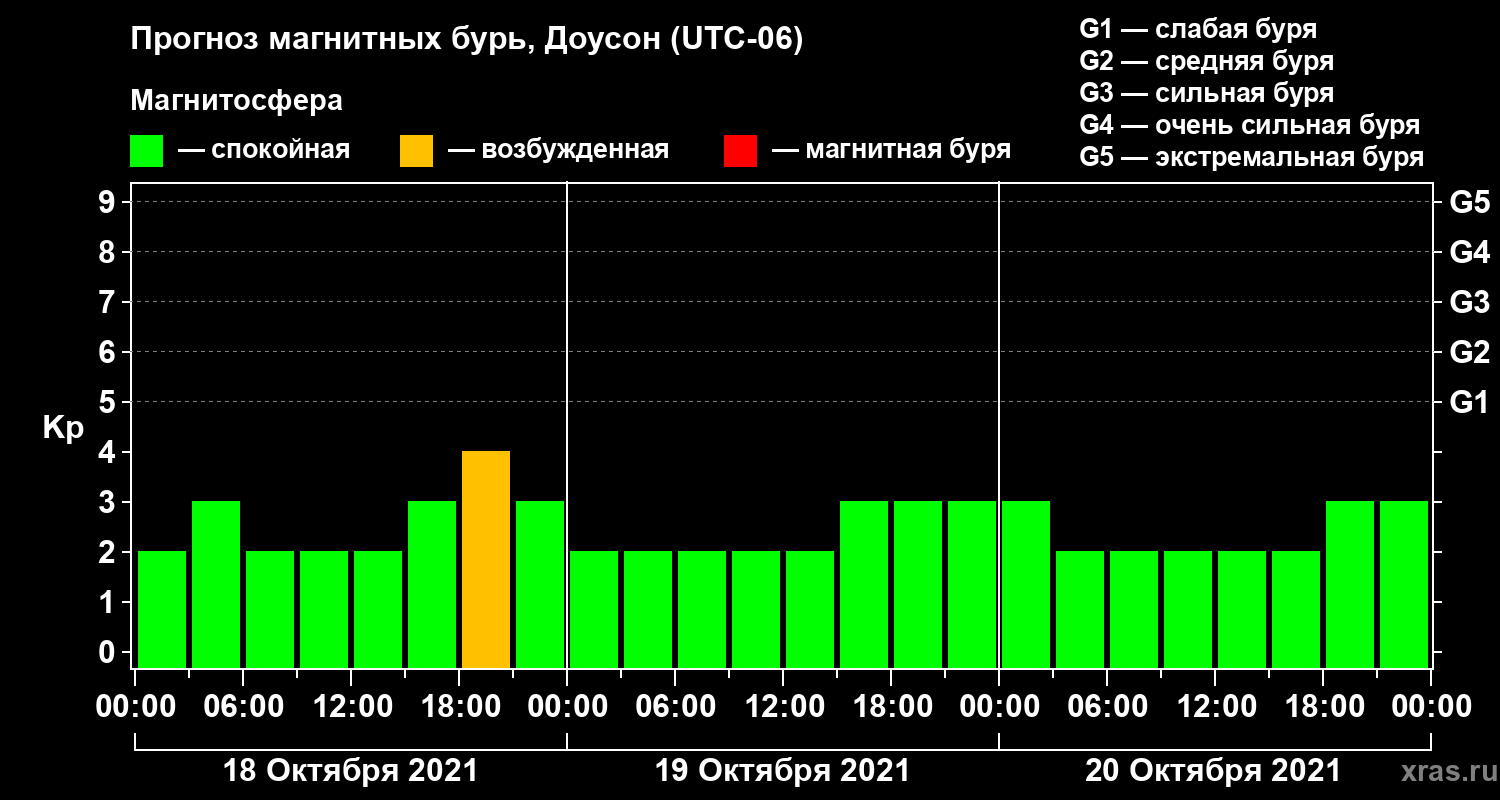Click the Kp value 9 on left axis
Viewport: 1500px width, 800px height.
(109, 203)
